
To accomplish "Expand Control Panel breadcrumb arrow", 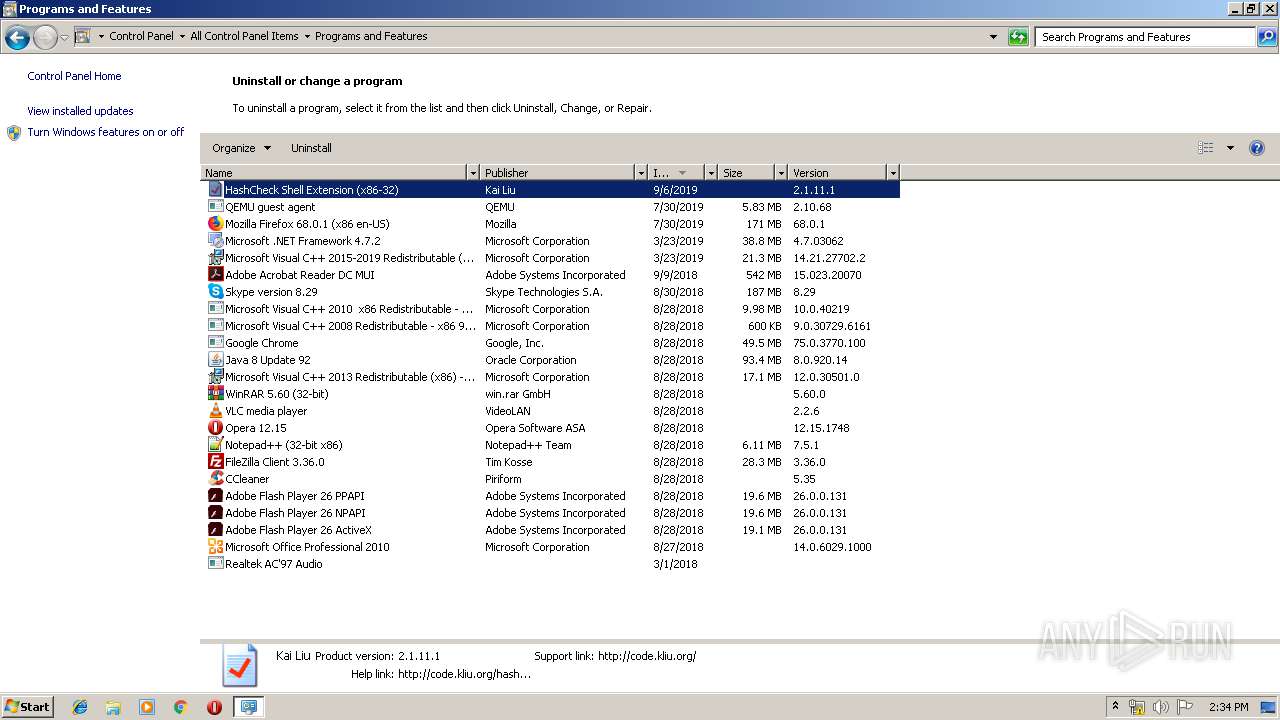I will click(182, 37).
